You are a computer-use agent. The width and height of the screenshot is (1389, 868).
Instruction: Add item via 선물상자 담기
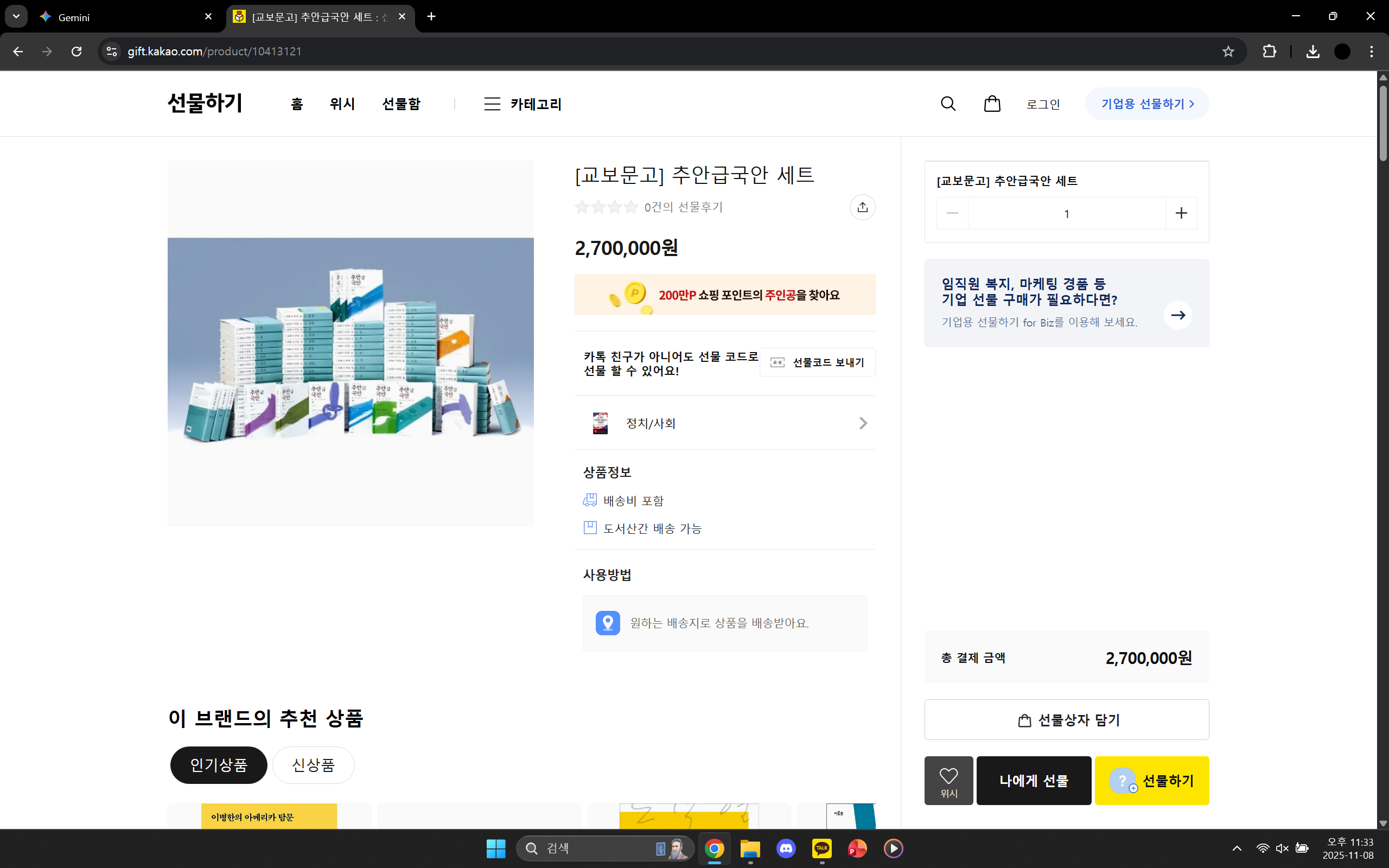(1066, 719)
